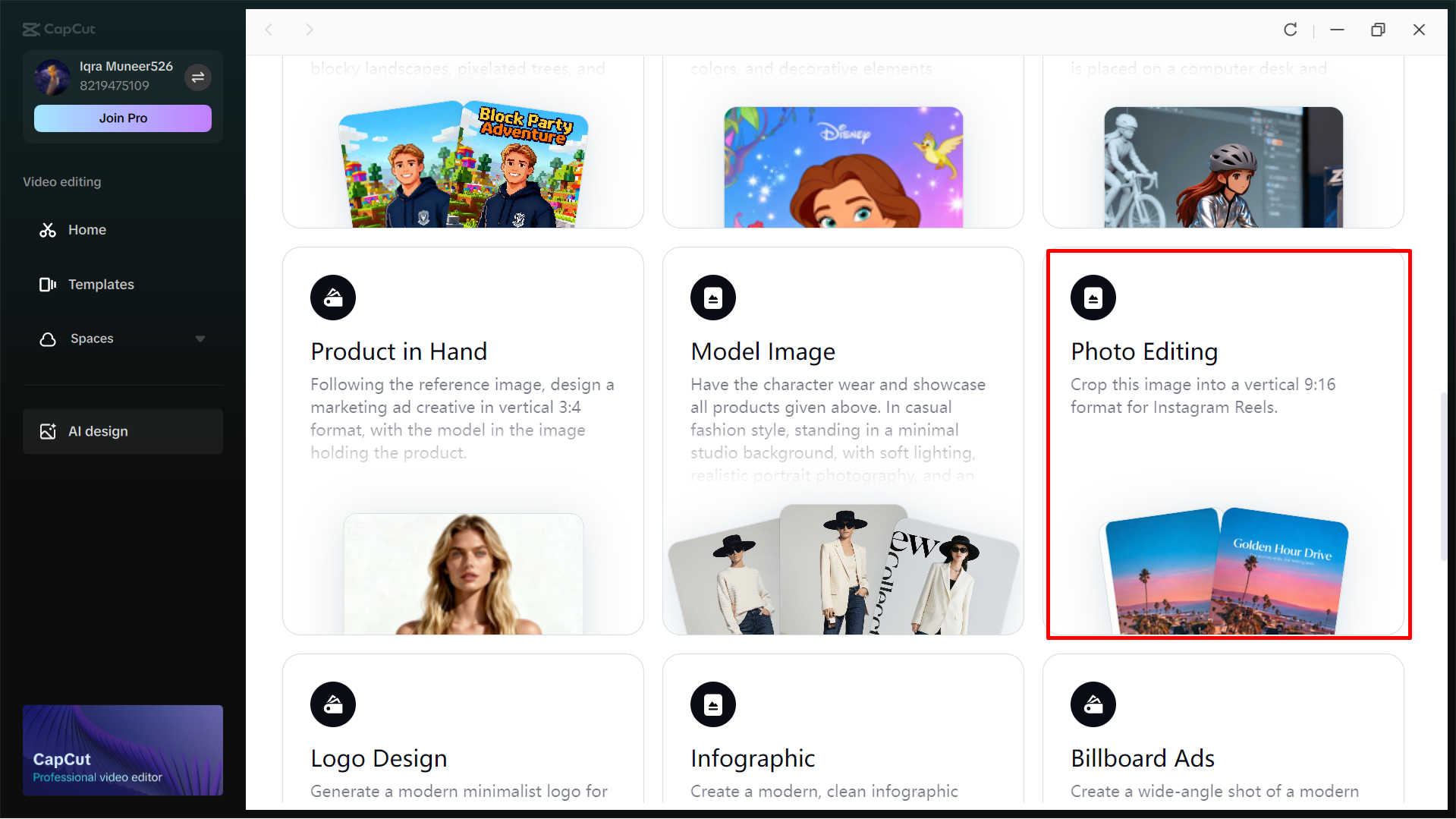1456x819 pixels.
Task: Open Iqra Muneer526's profile avatar
Action: [51, 77]
